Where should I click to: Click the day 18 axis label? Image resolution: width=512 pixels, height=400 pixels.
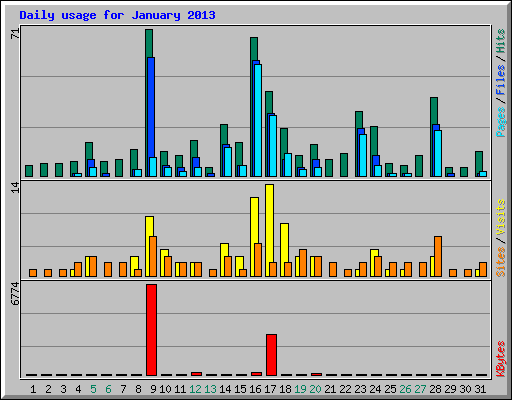pos(285,389)
